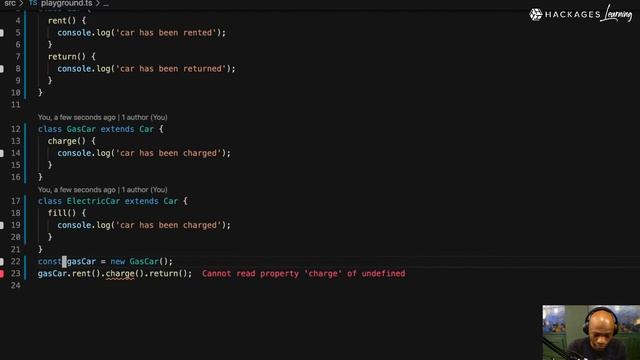Click 'car has been charged' string on line 19
Screen dimensions: 640x360
(x=168, y=225)
